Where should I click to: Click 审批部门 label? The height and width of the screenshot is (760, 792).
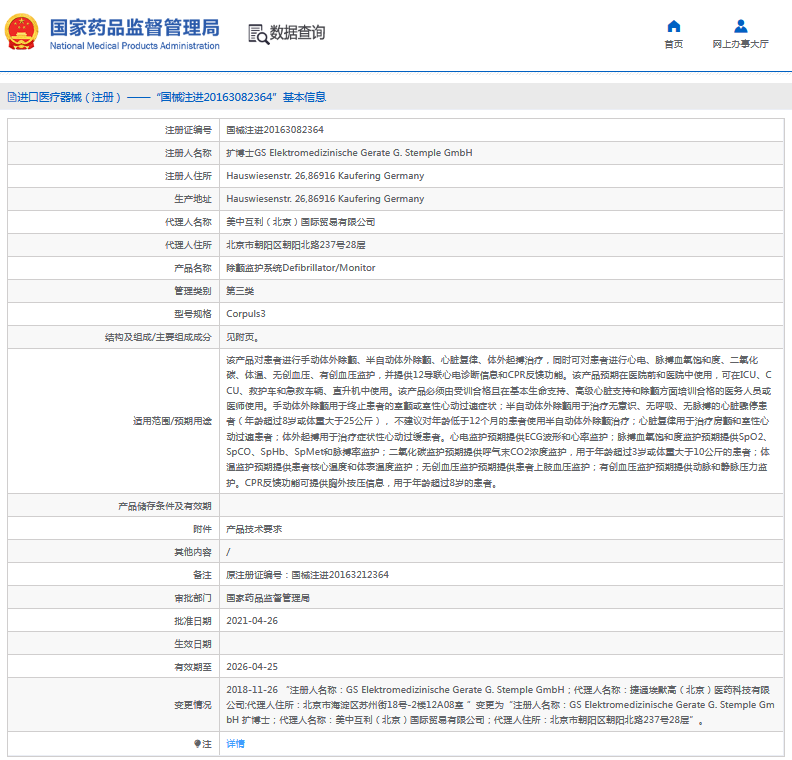point(193,598)
